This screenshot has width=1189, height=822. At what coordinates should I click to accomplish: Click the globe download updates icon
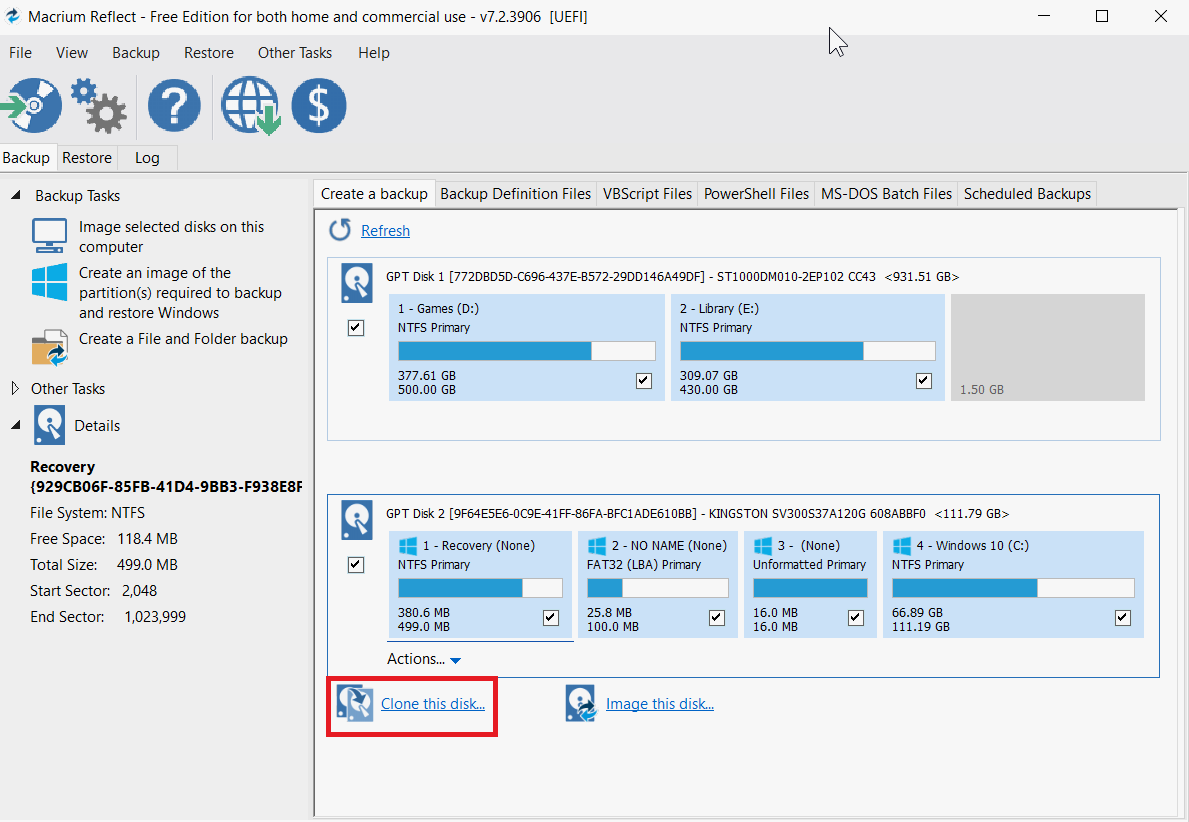point(251,105)
